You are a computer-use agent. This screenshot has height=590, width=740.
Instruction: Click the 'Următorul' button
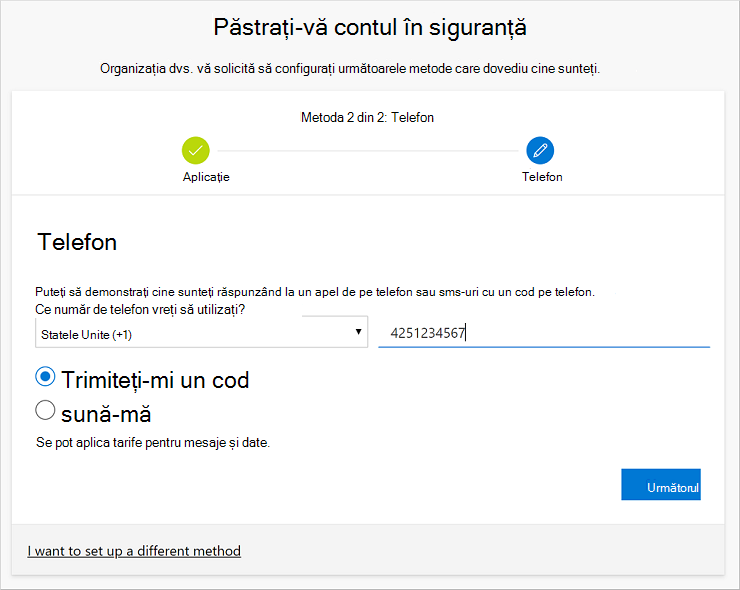coord(661,484)
